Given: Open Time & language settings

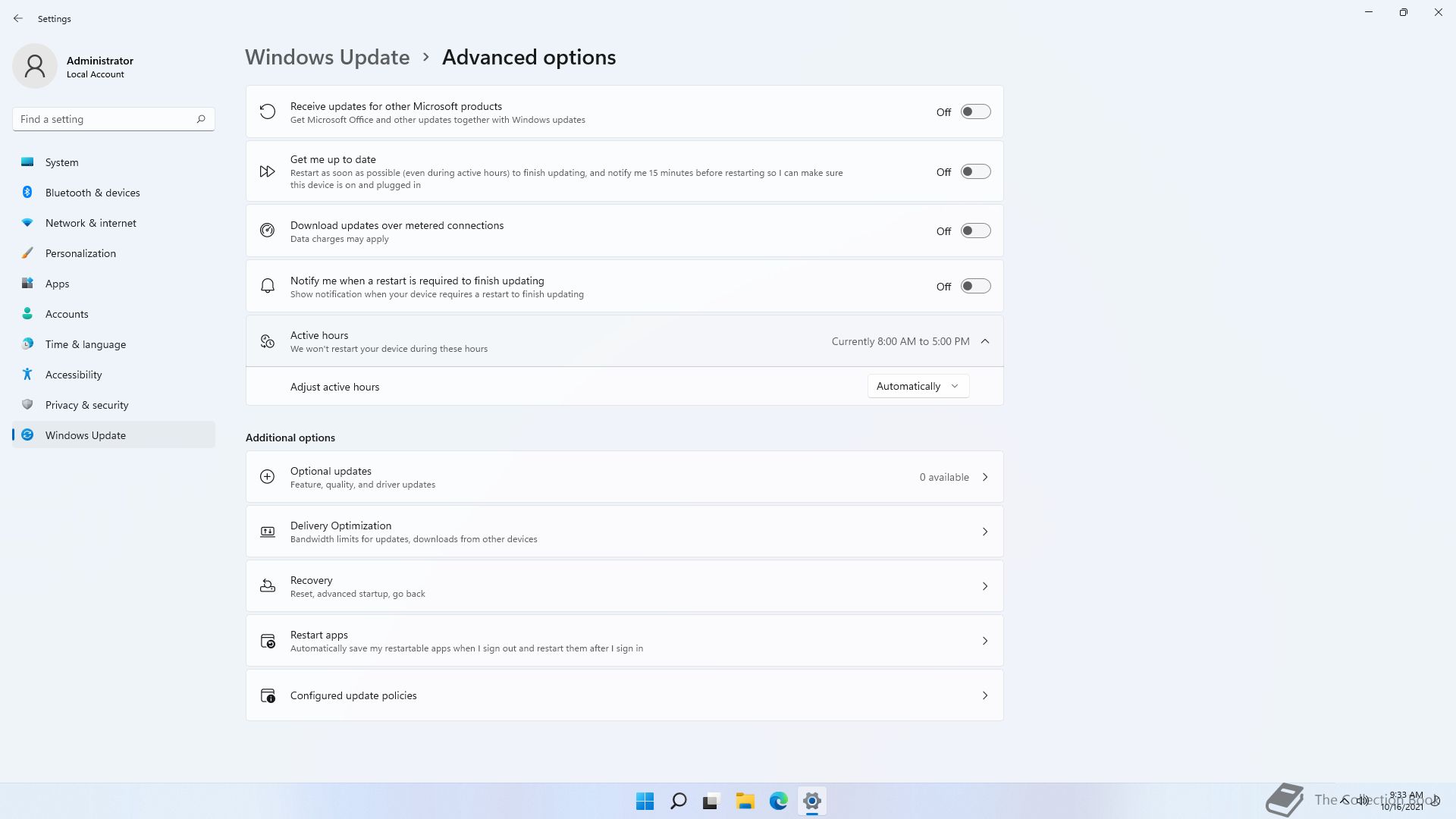Looking at the screenshot, I should [114, 344].
